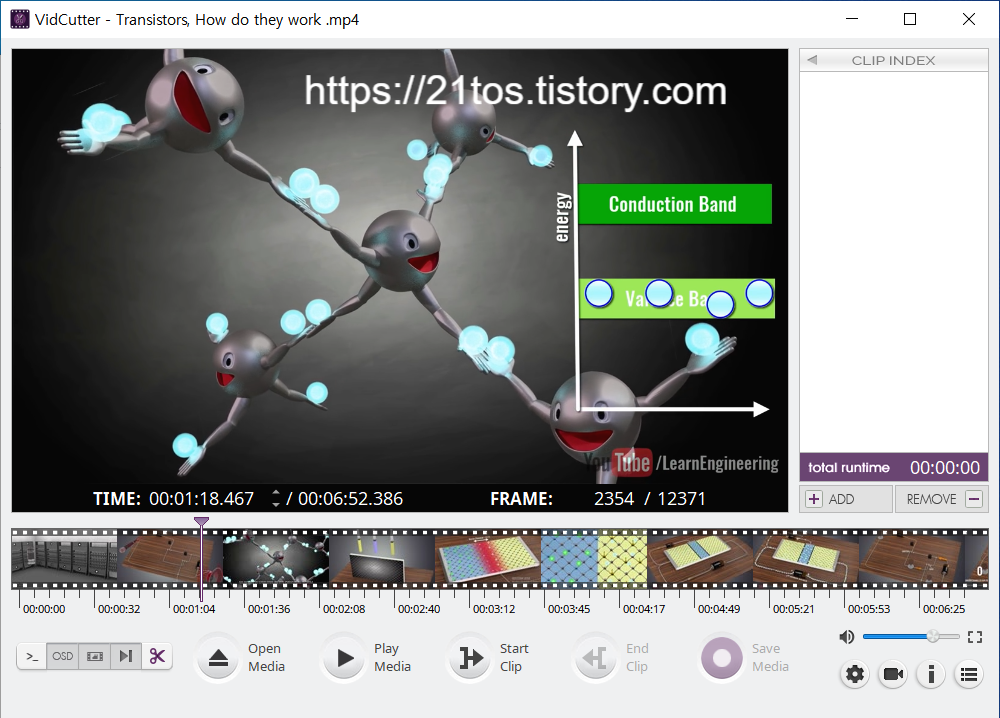The image size is (1000, 718).
Task: Click the End Clip button
Action: [596, 658]
